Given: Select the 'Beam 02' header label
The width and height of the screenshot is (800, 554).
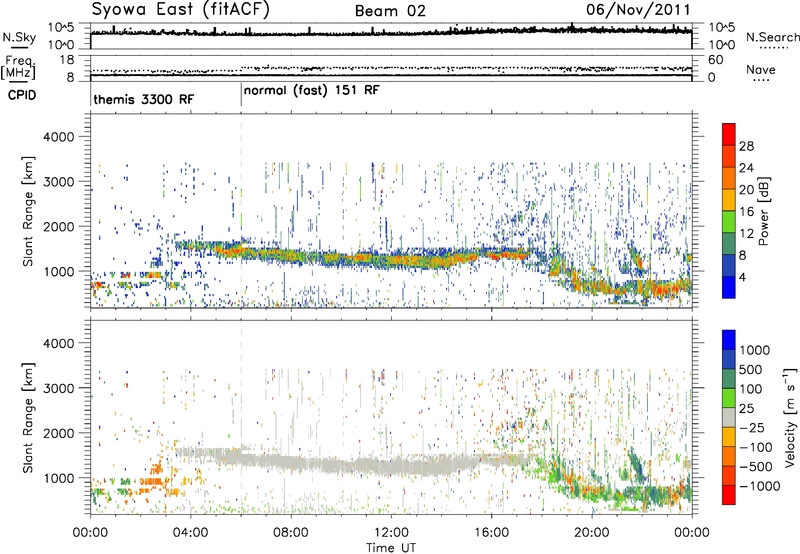Looking at the screenshot, I should 390,11.
